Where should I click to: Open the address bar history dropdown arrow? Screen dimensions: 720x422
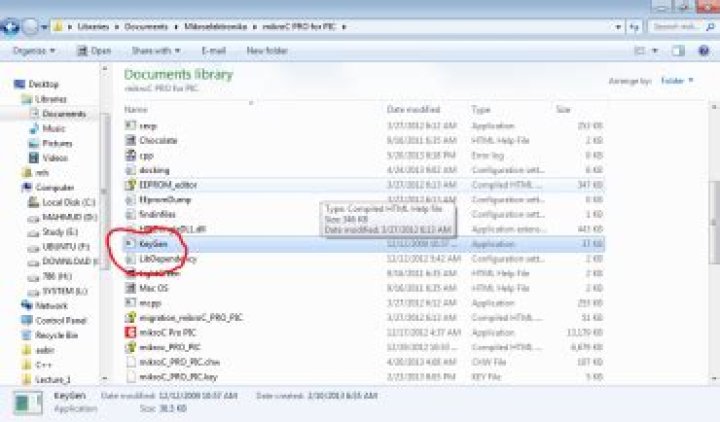618,27
